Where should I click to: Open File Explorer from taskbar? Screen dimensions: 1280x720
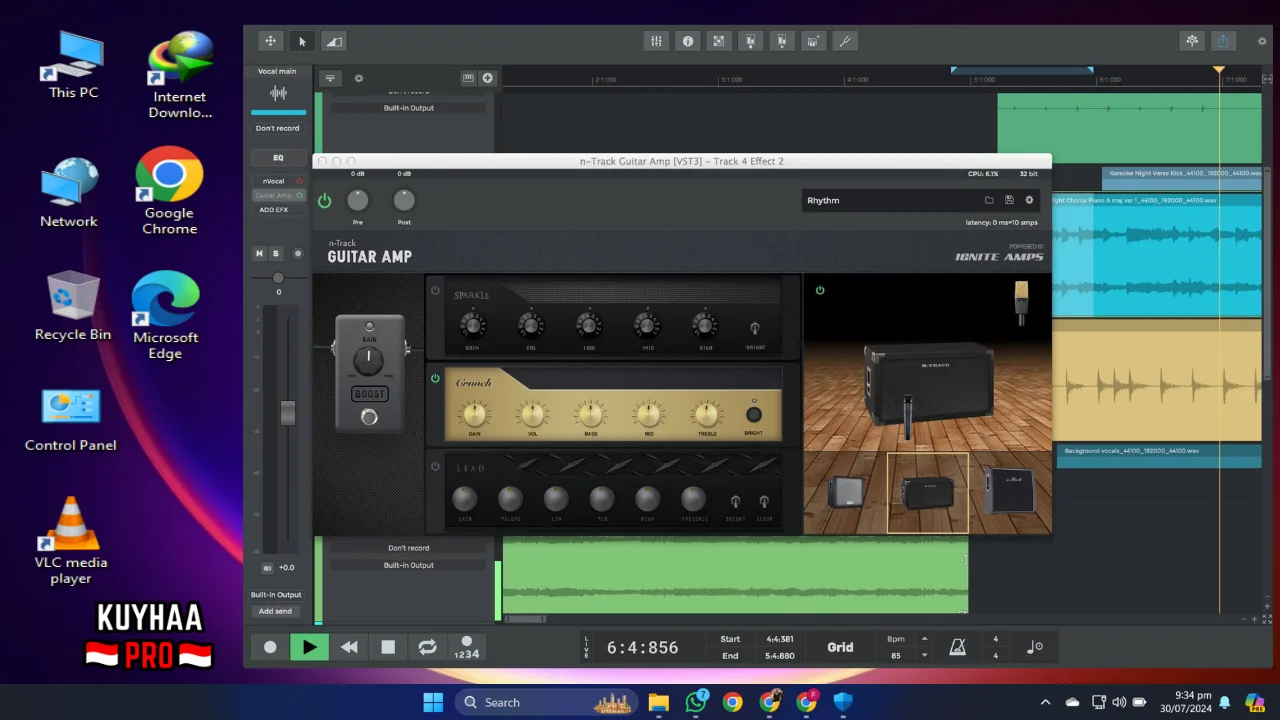click(x=658, y=702)
